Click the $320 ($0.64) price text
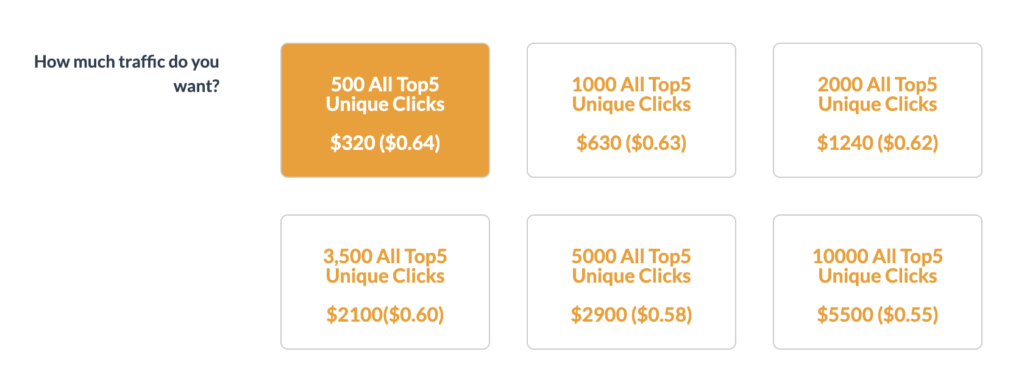 [x=385, y=144]
